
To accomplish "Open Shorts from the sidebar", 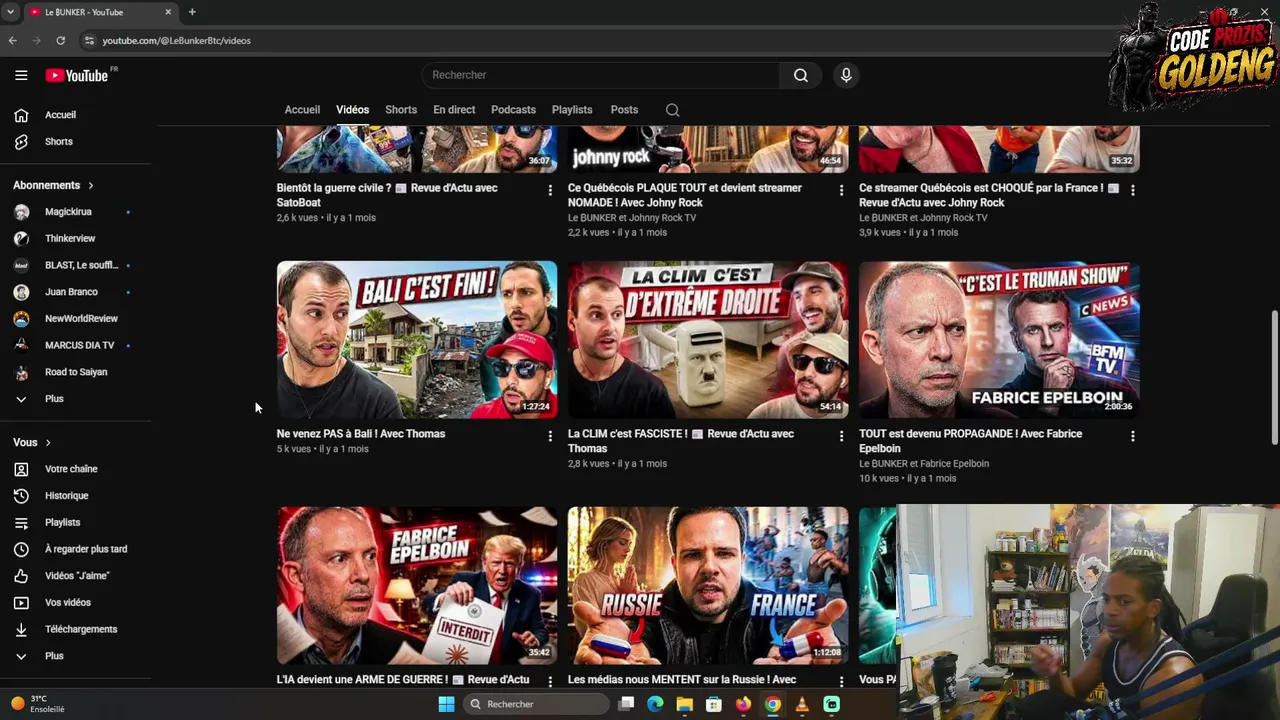I will 58,142.
